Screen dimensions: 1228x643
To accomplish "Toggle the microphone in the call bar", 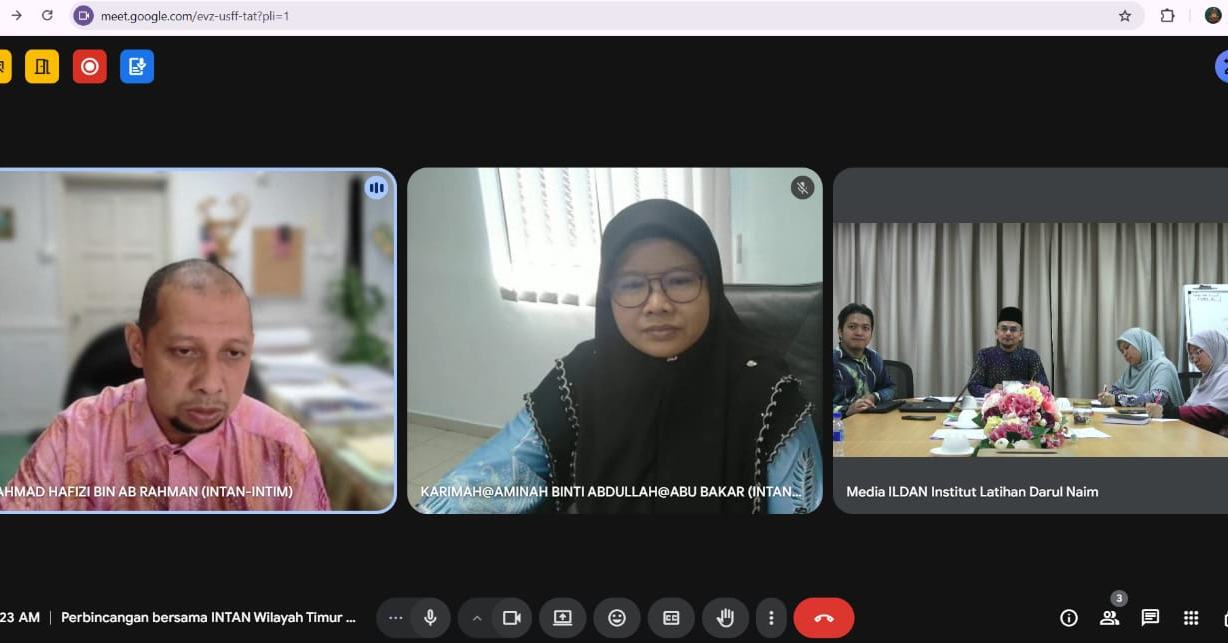I will tap(430, 618).
